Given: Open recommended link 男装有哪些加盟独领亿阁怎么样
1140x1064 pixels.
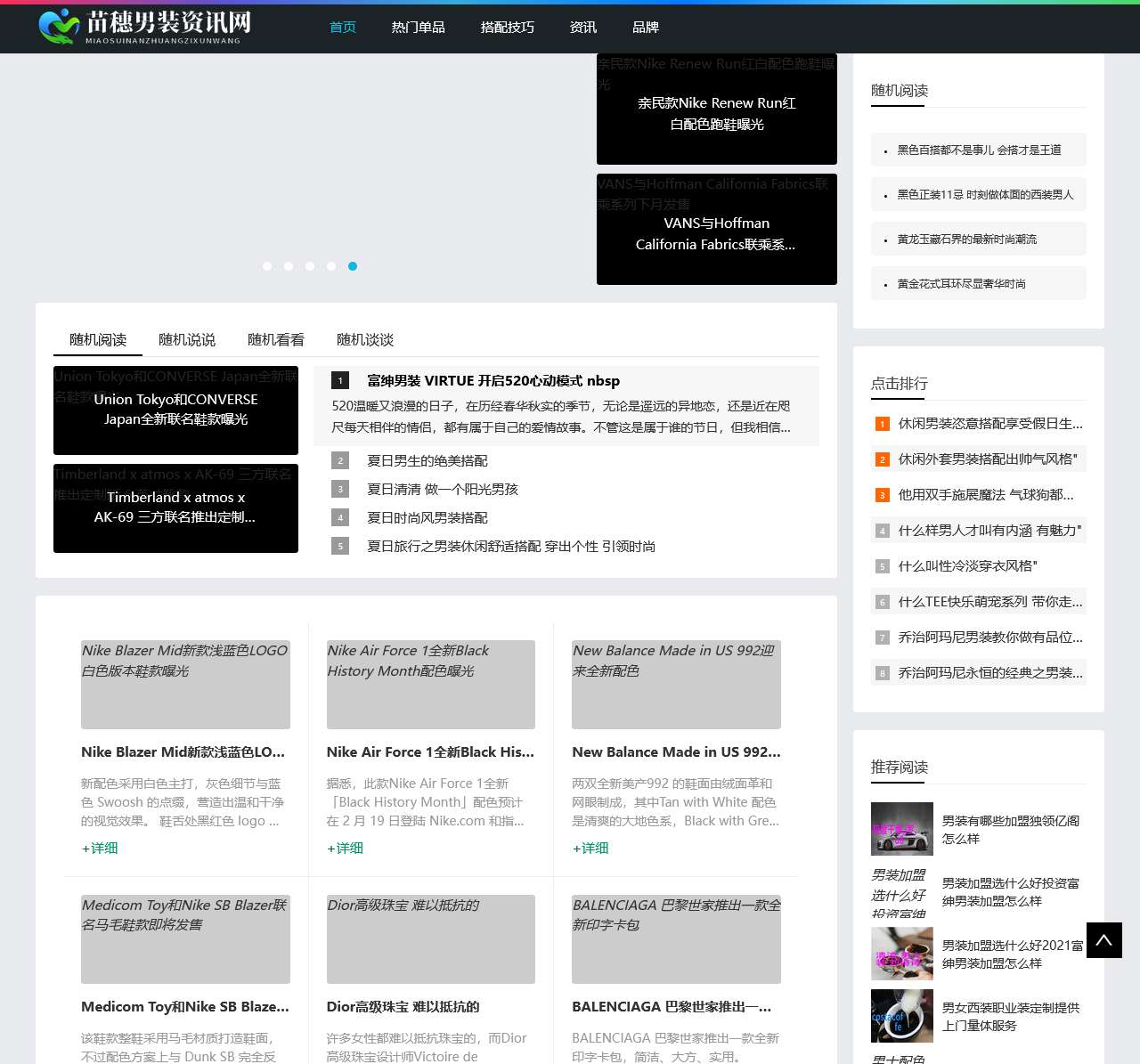Looking at the screenshot, I should tap(1011, 829).
